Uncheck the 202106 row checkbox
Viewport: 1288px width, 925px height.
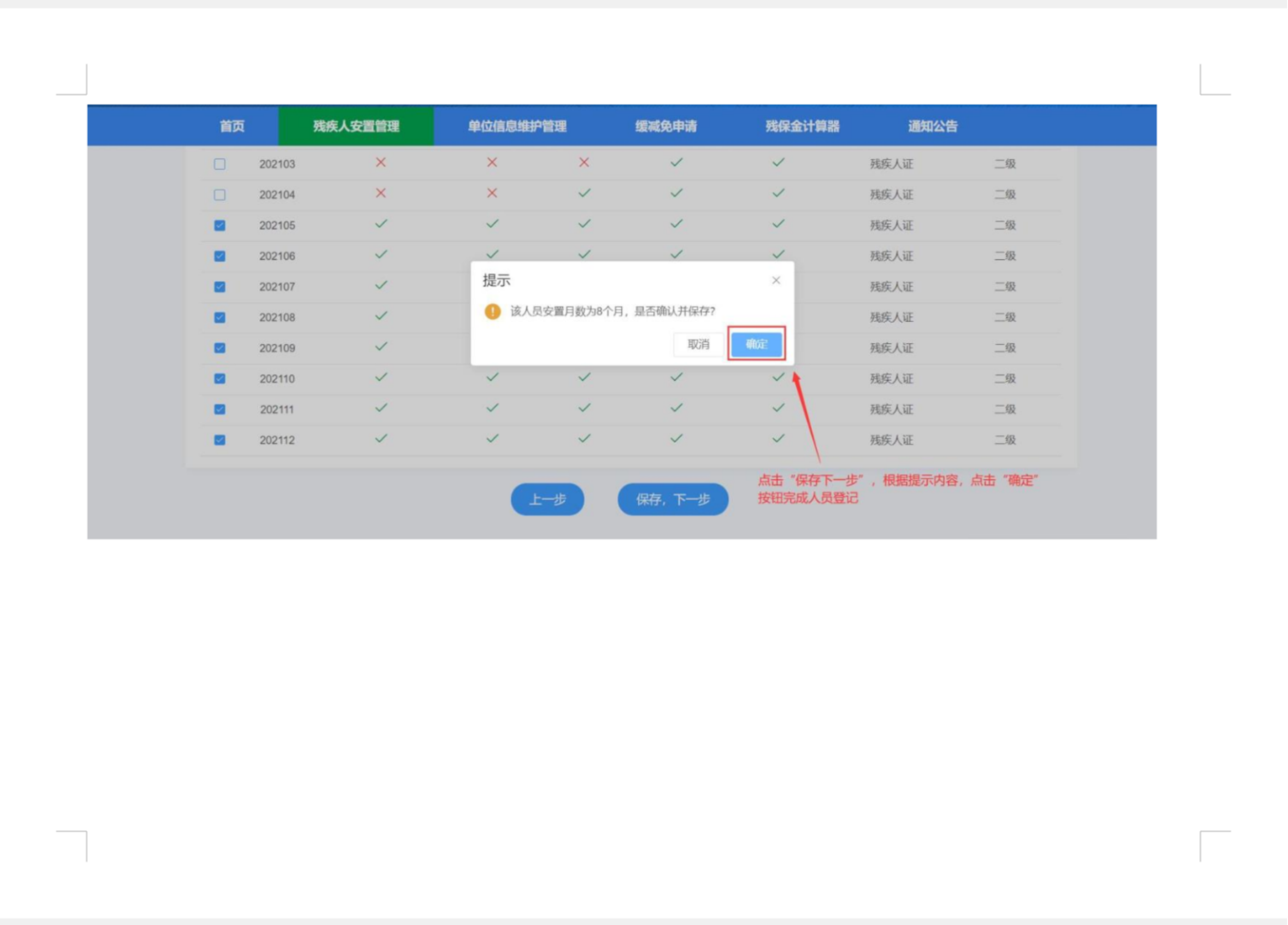(x=220, y=256)
